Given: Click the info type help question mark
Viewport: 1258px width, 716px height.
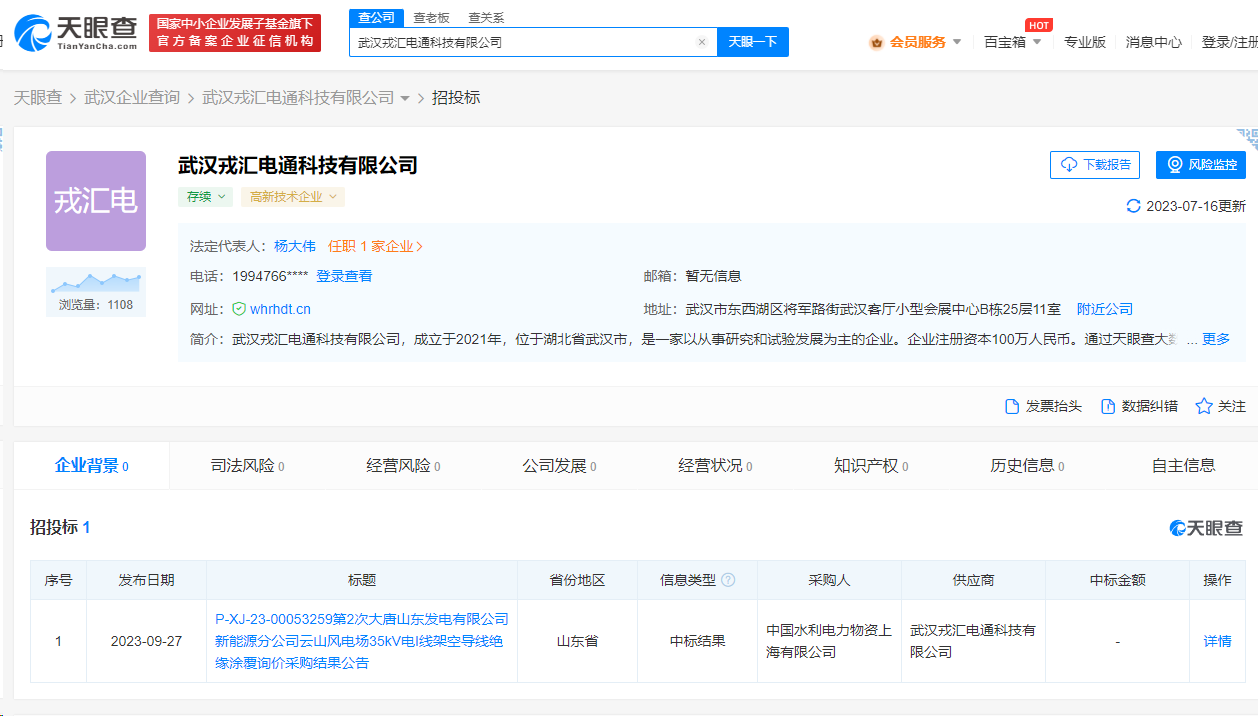Looking at the screenshot, I should click(x=728, y=580).
